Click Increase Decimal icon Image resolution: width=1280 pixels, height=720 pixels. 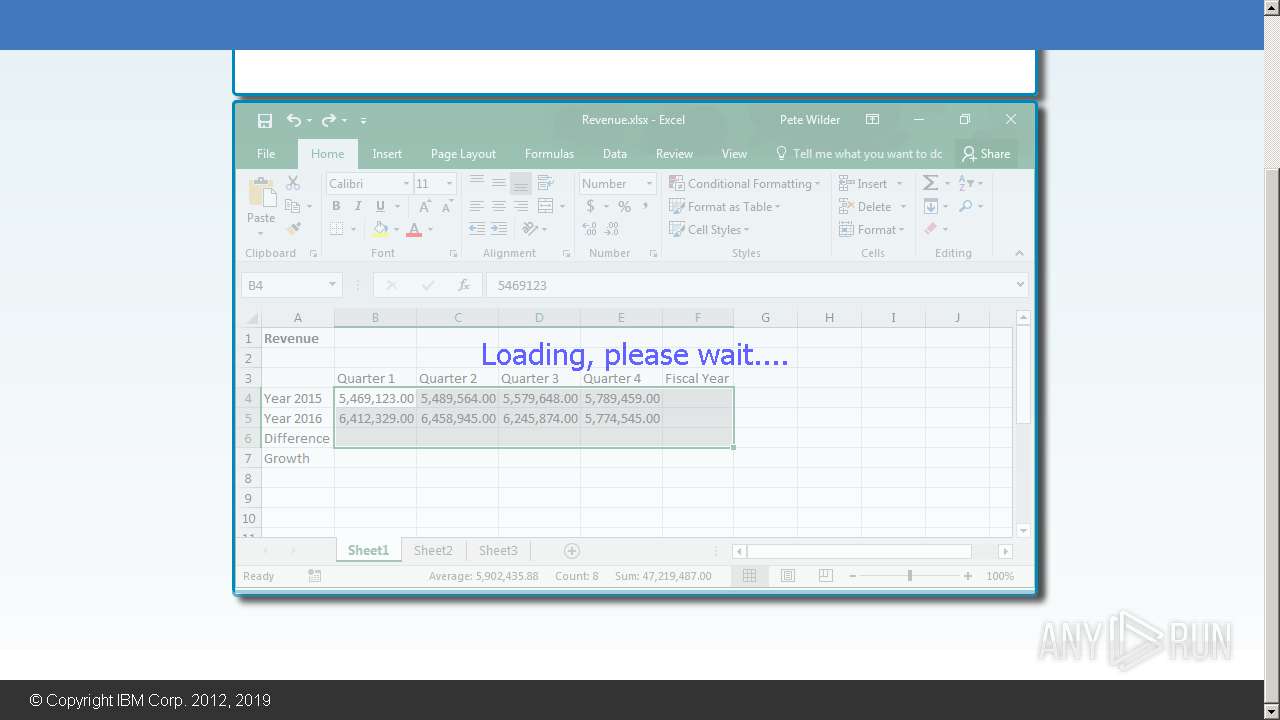click(x=590, y=229)
